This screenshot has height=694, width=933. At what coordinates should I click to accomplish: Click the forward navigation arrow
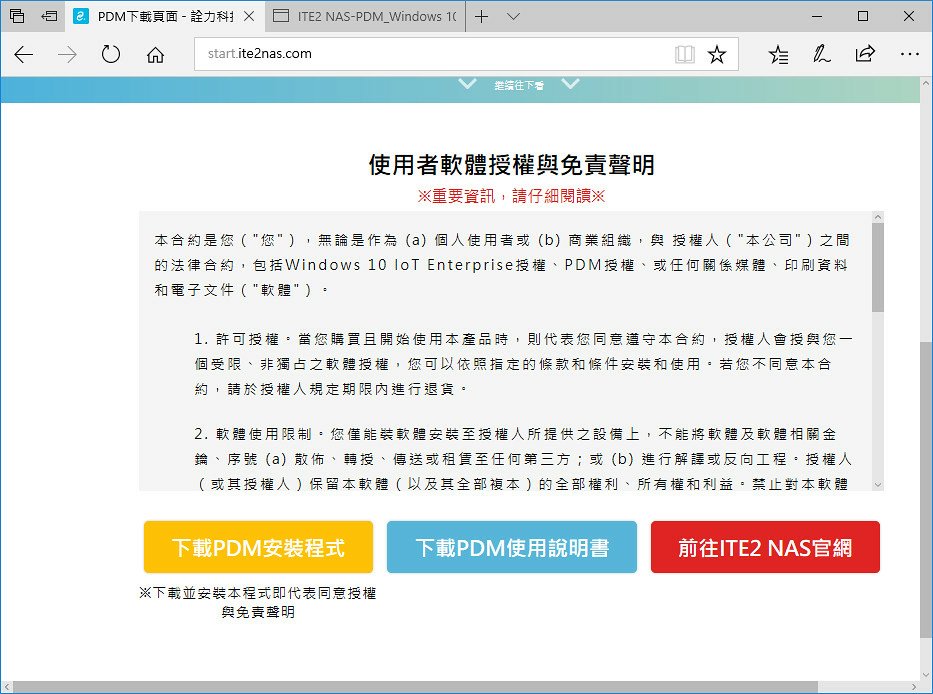point(67,55)
